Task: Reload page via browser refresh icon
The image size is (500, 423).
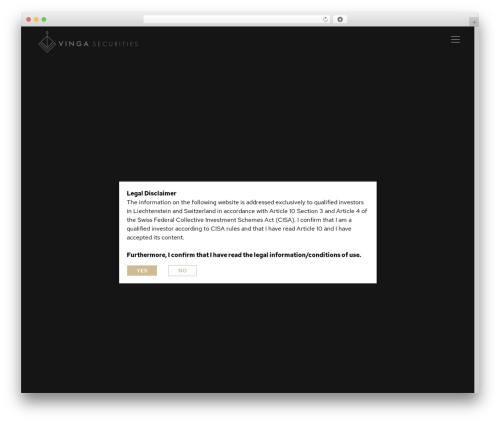Action: [x=325, y=20]
